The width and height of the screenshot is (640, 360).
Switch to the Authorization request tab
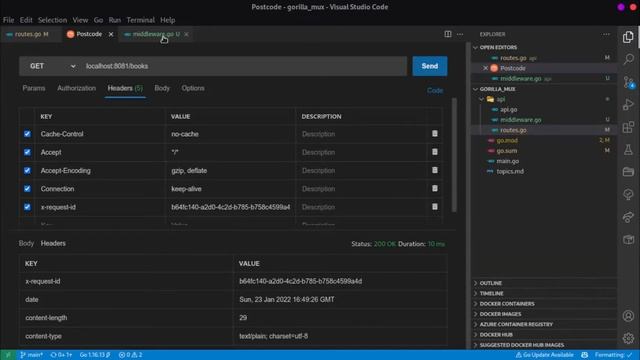click(76, 88)
